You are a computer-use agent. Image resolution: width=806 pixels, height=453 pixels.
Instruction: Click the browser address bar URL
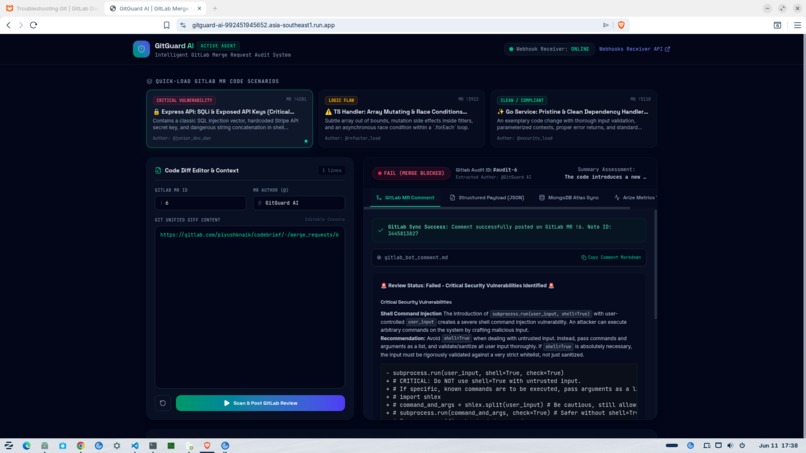[x=263, y=25]
